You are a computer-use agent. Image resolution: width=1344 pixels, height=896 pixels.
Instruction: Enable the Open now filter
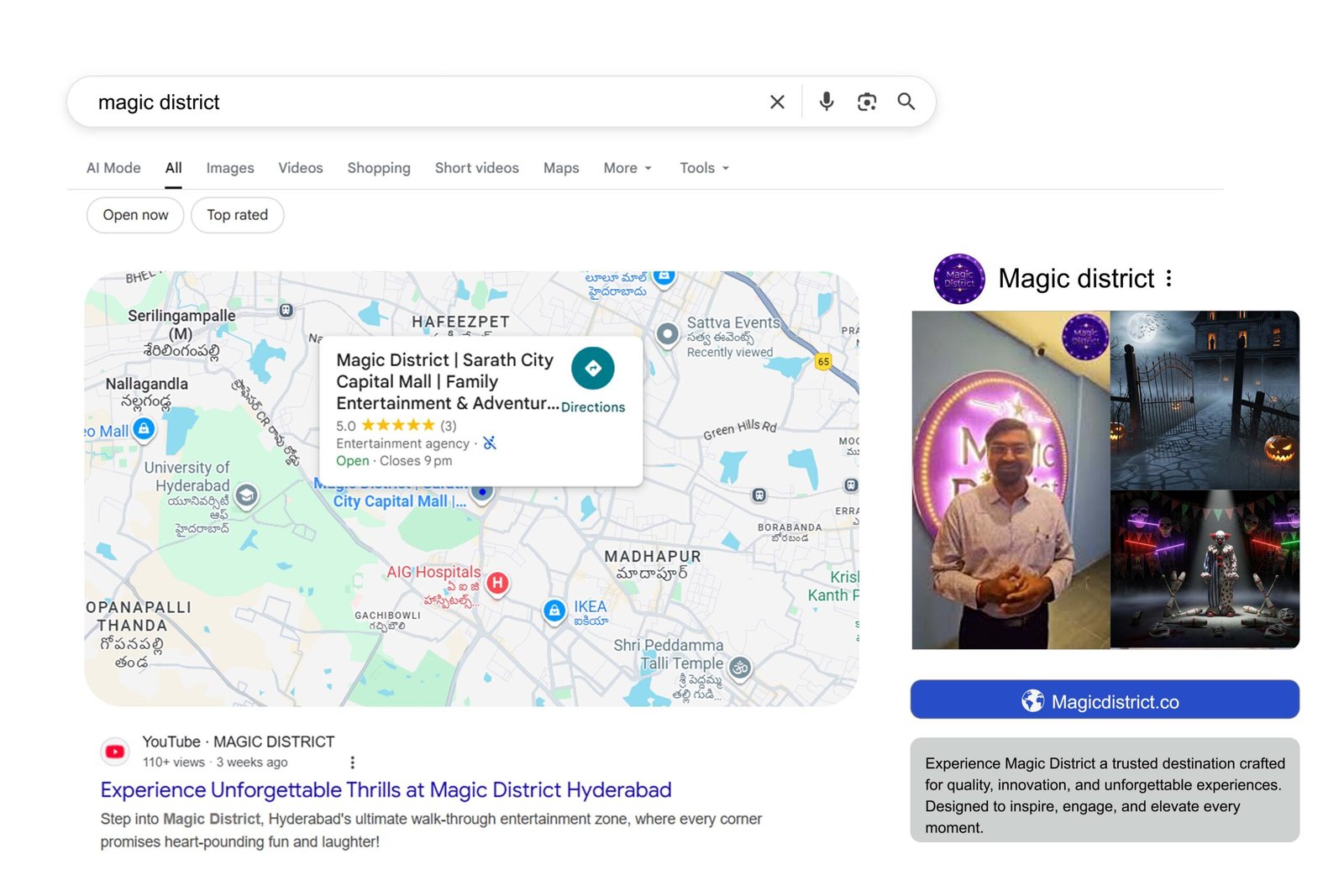tap(134, 215)
